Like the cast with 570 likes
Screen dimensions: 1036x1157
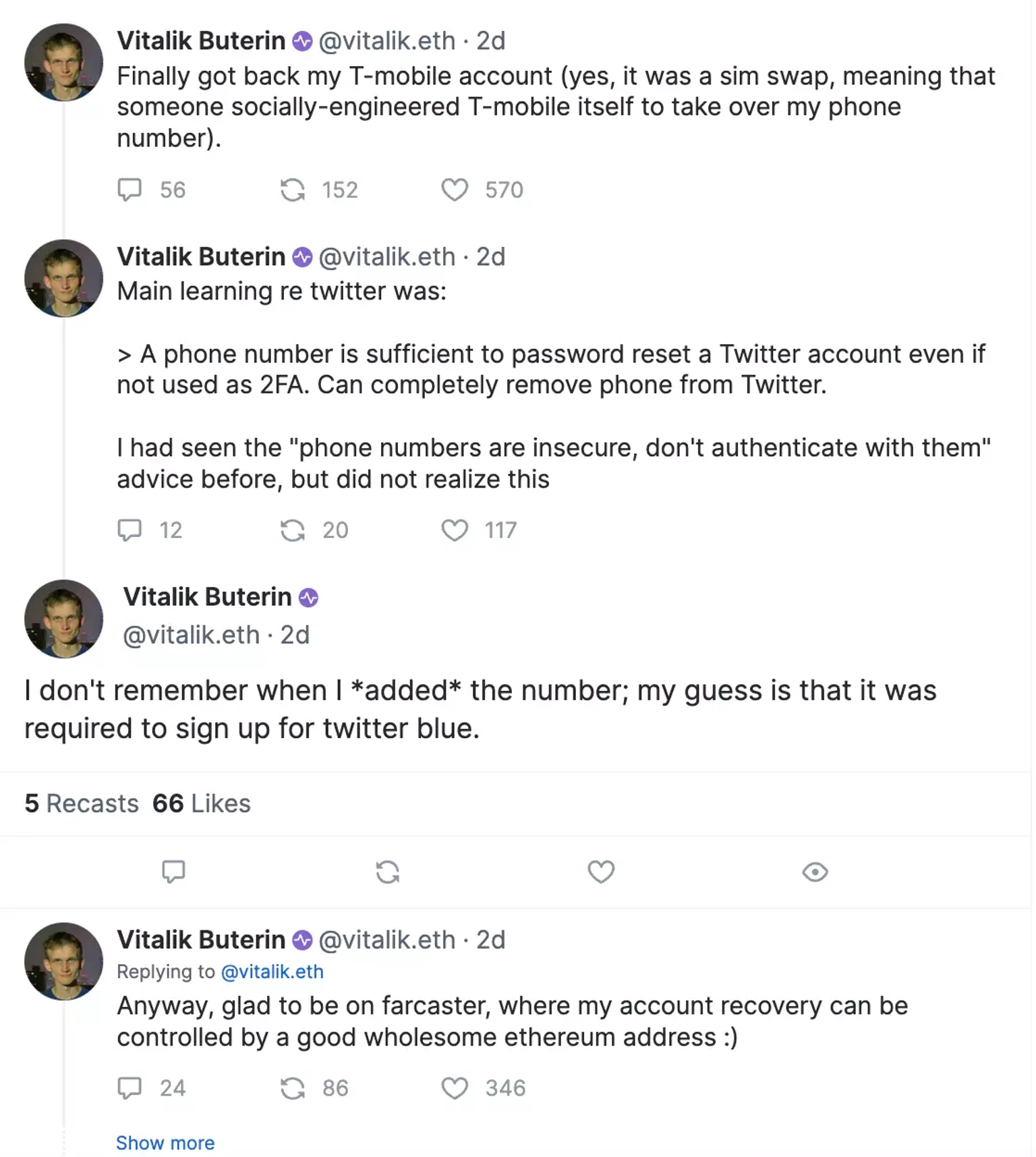pyautogui.click(x=455, y=190)
